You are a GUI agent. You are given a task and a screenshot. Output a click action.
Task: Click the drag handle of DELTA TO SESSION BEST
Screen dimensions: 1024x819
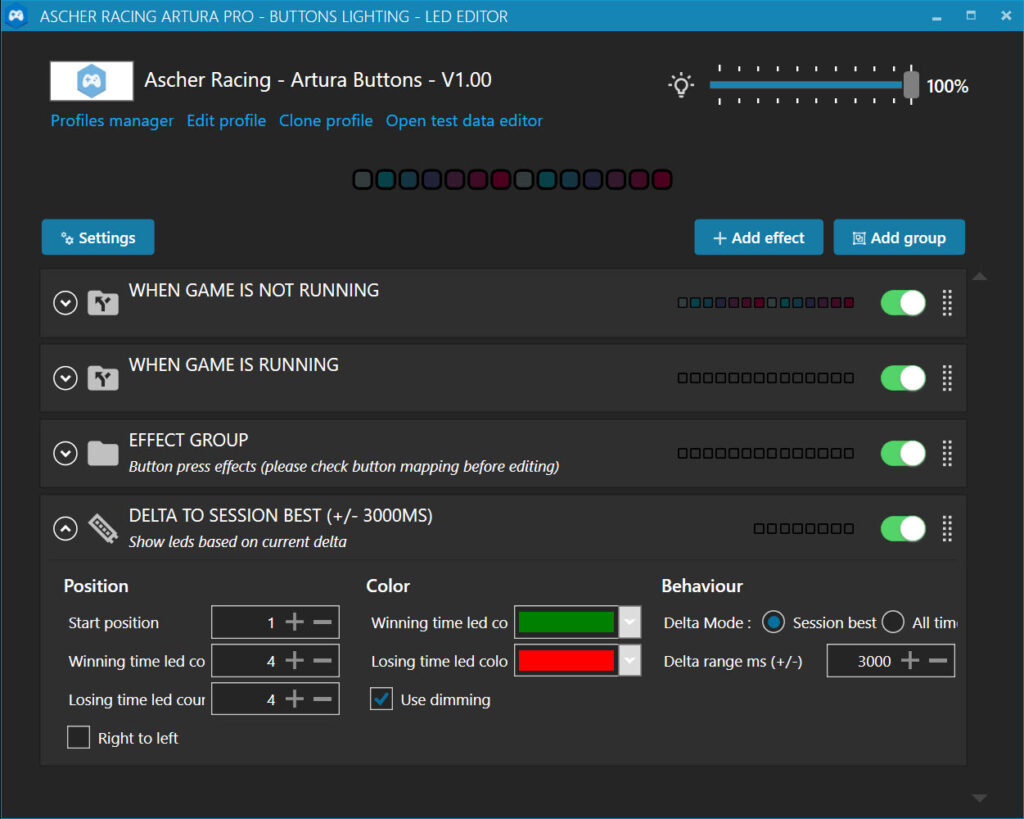coord(947,528)
